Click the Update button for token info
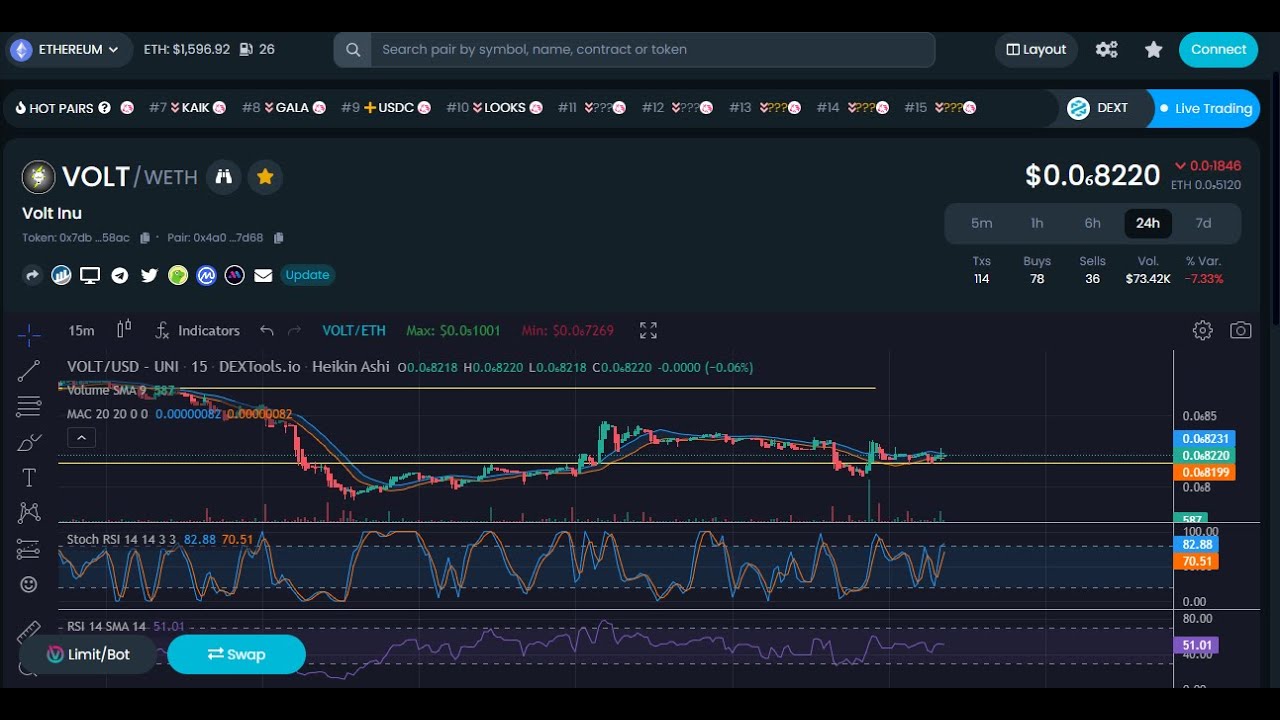 [307, 275]
